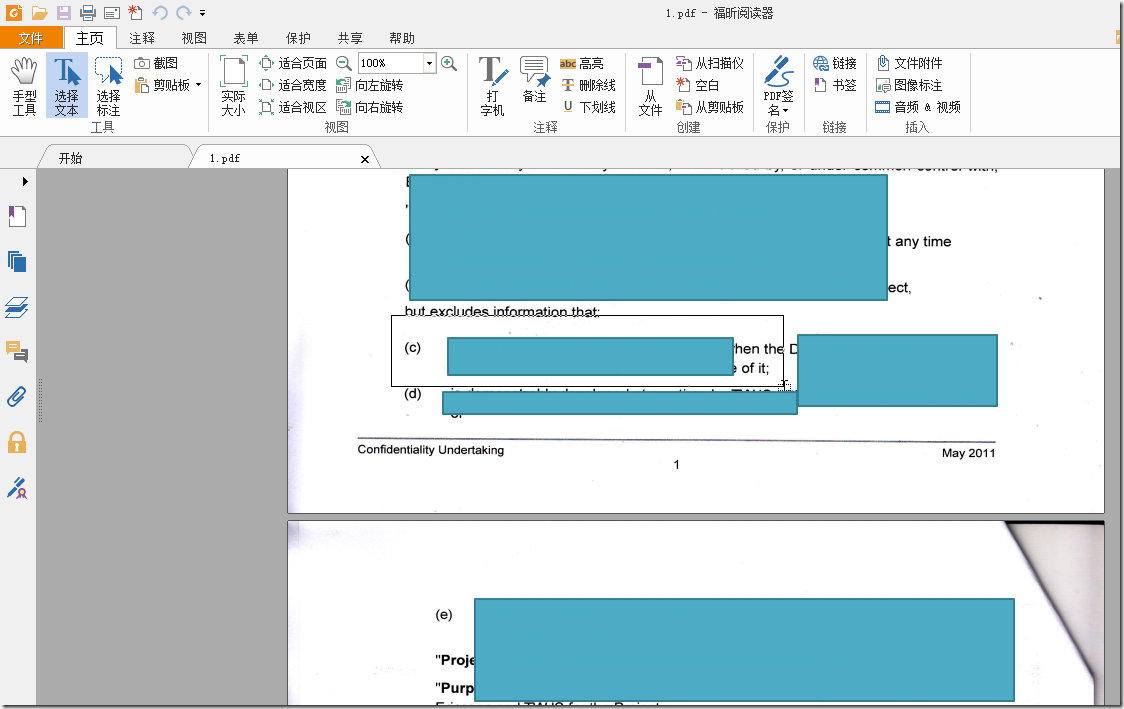This screenshot has height=709, width=1124.
Task: Click the zoom in magnifier icon
Action: [x=449, y=63]
